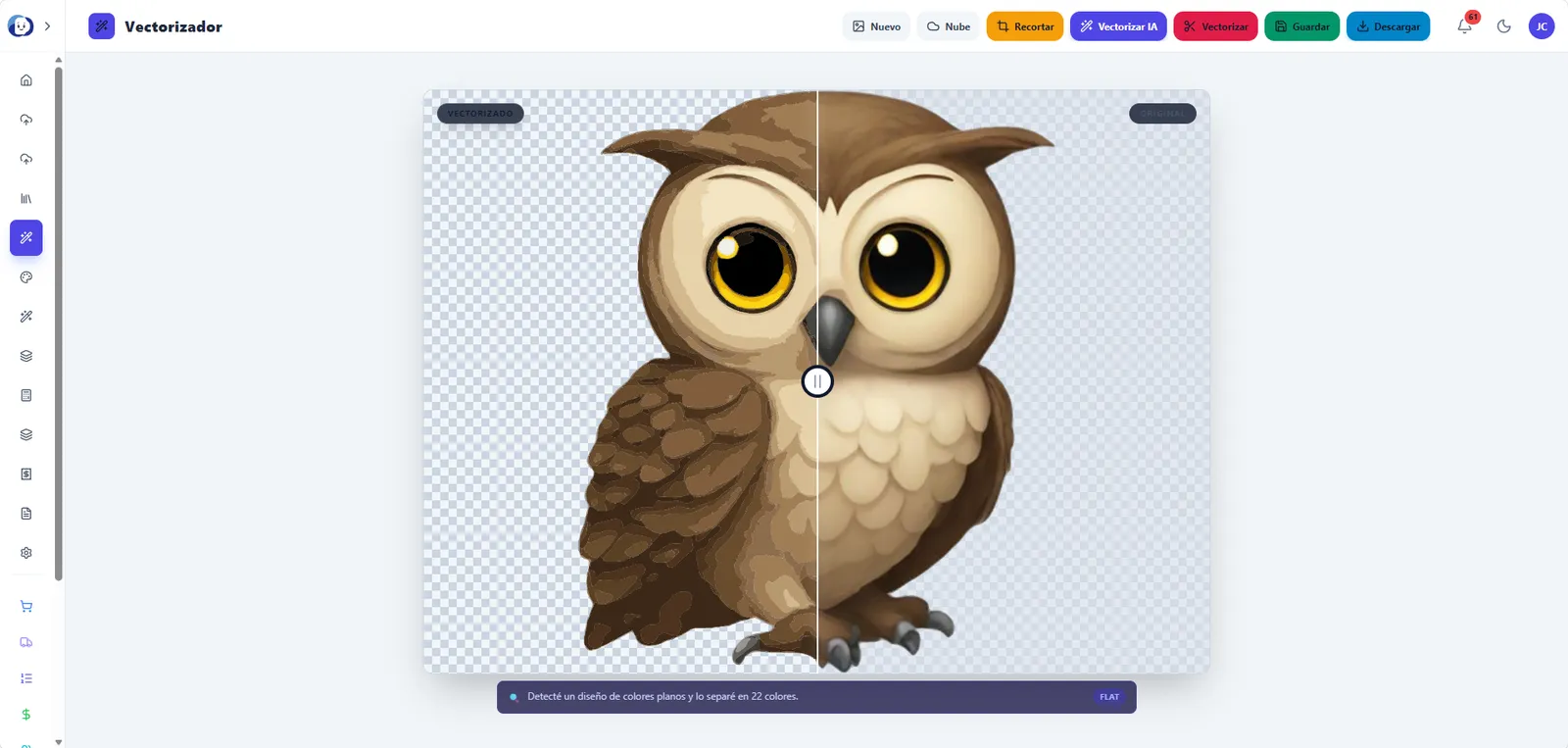Open the settings gear icon in sidebar
Screen dimensions: 1568x748
[26, 553]
